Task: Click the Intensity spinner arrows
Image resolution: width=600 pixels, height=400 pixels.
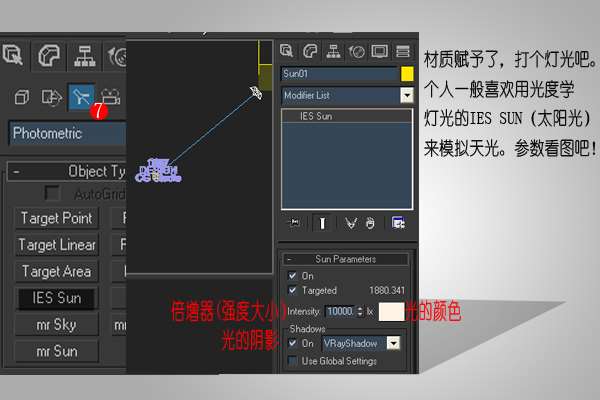Action: tap(360, 312)
